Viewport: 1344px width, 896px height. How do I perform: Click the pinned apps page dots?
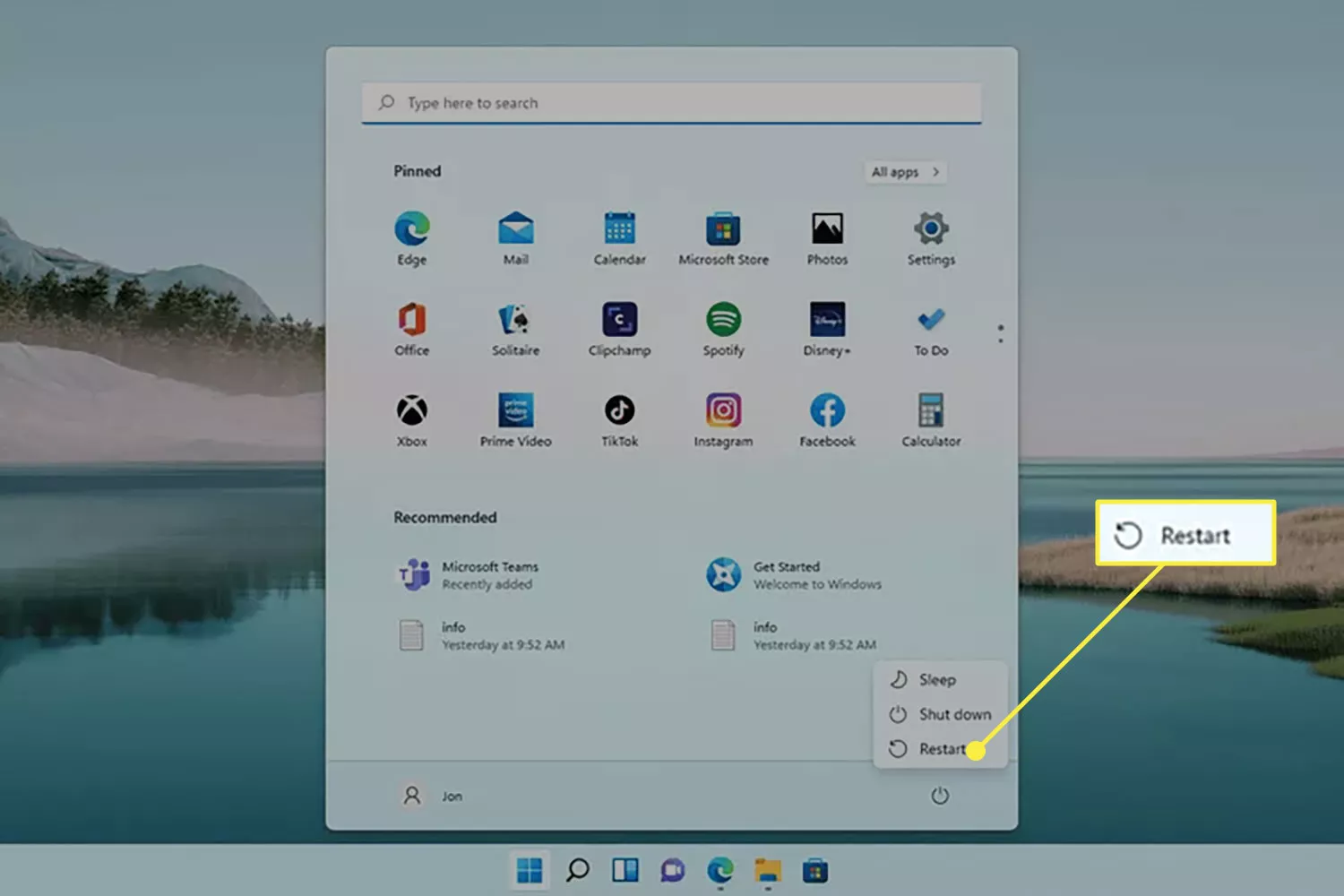[x=1001, y=333]
